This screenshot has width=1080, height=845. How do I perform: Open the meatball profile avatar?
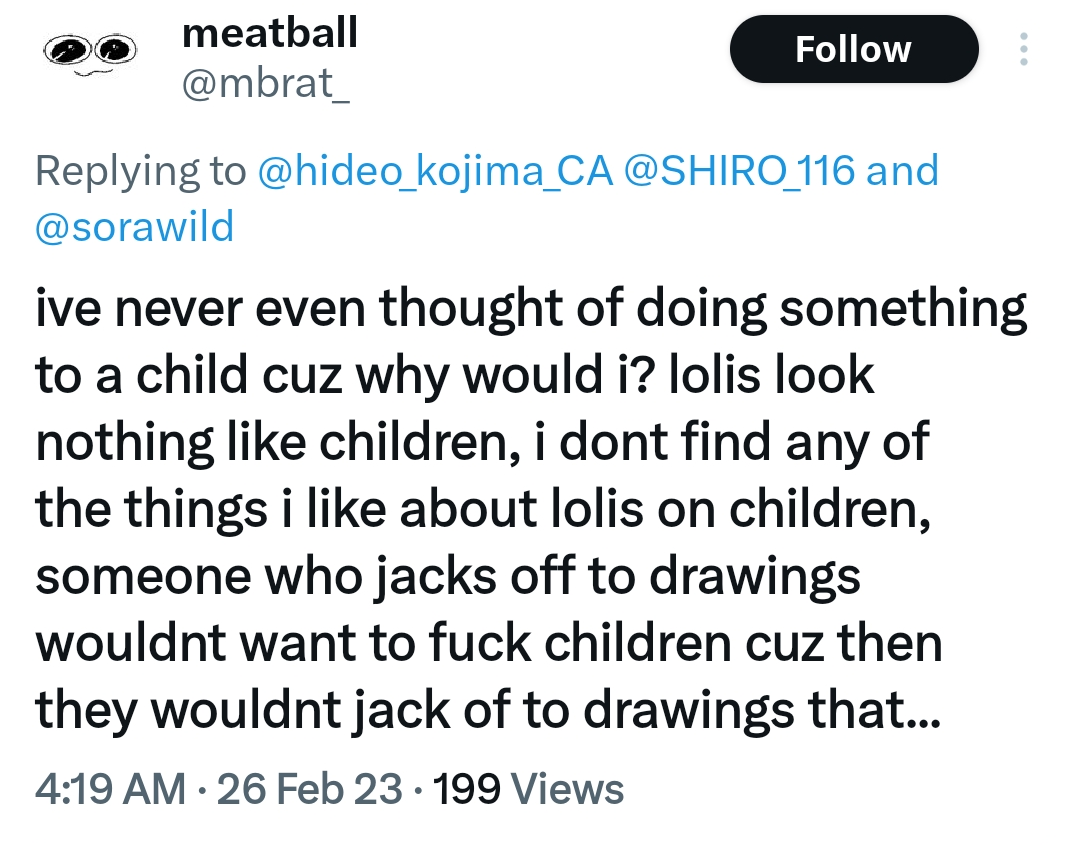click(x=90, y=52)
